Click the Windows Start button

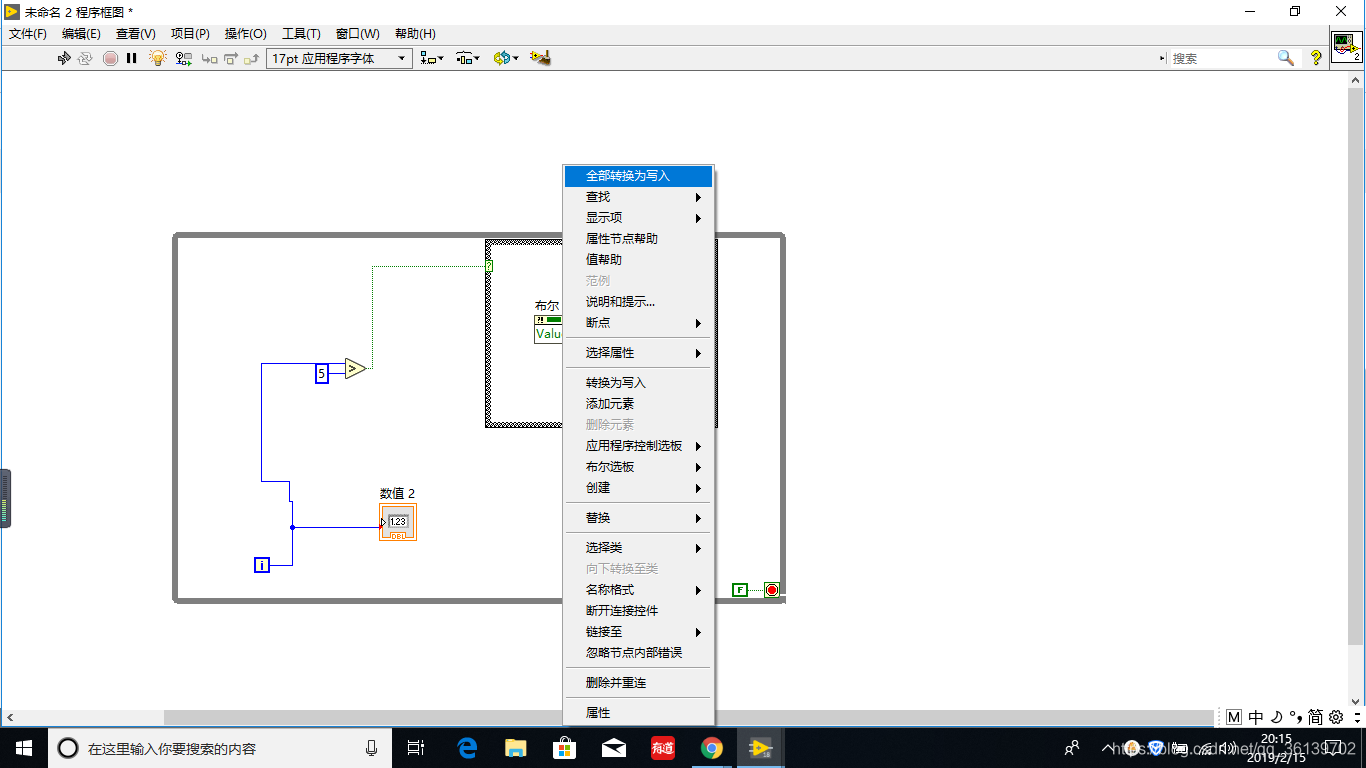click(x=24, y=748)
